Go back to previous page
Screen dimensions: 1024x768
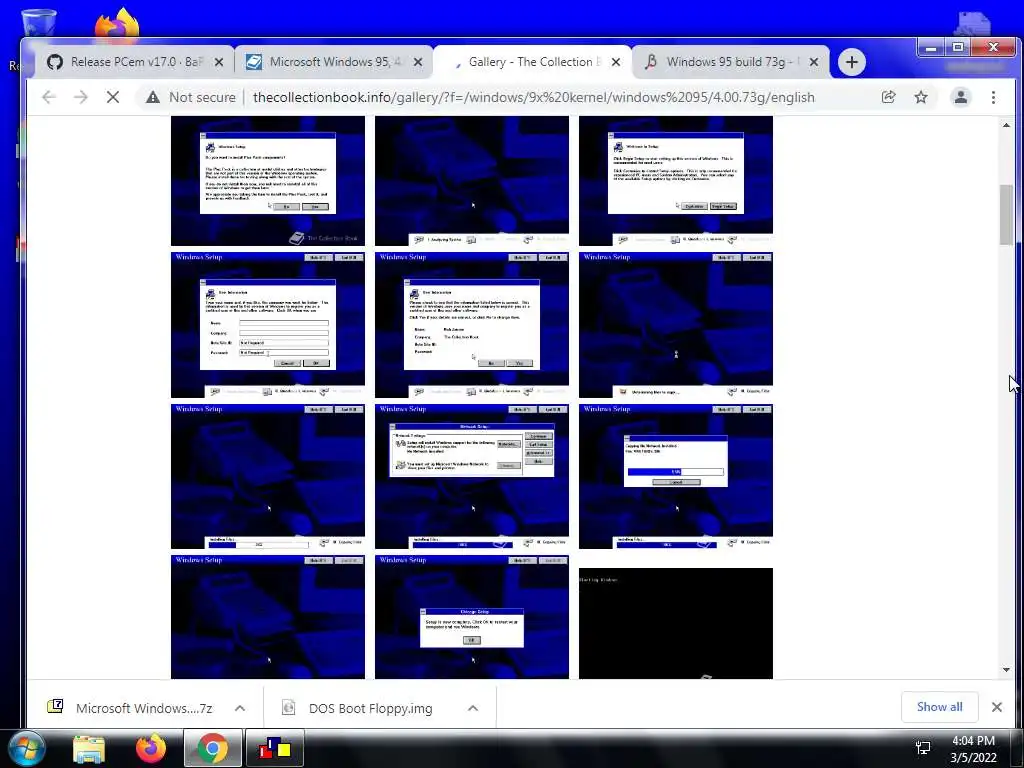click(x=49, y=97)
